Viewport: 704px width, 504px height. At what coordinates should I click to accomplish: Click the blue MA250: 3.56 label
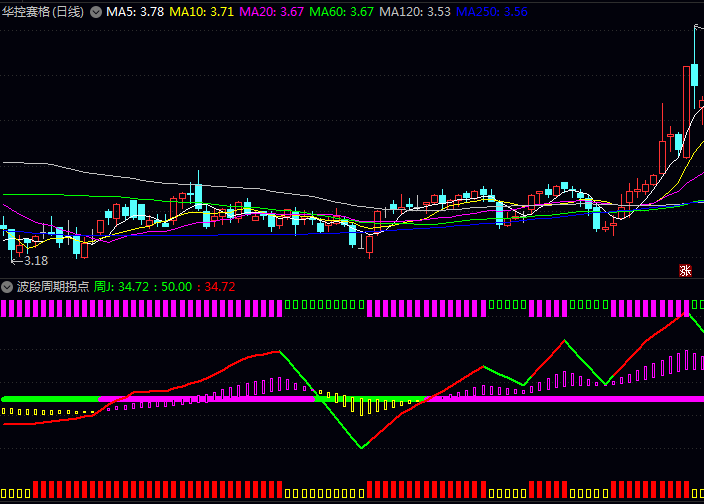[x=491, y=12]
